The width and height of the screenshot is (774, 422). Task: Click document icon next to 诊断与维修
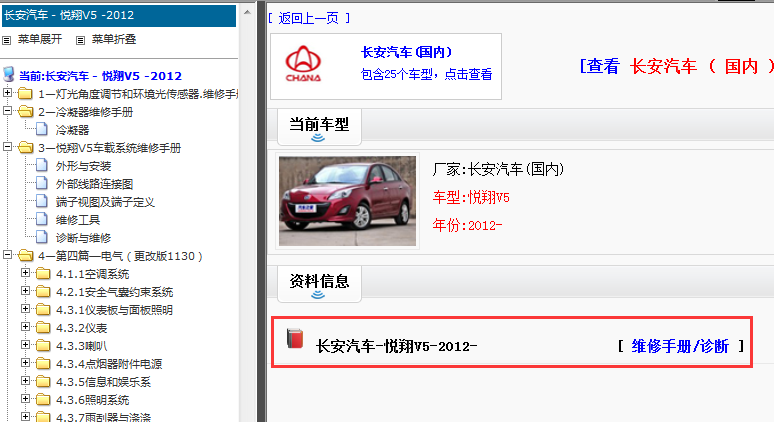42,237
